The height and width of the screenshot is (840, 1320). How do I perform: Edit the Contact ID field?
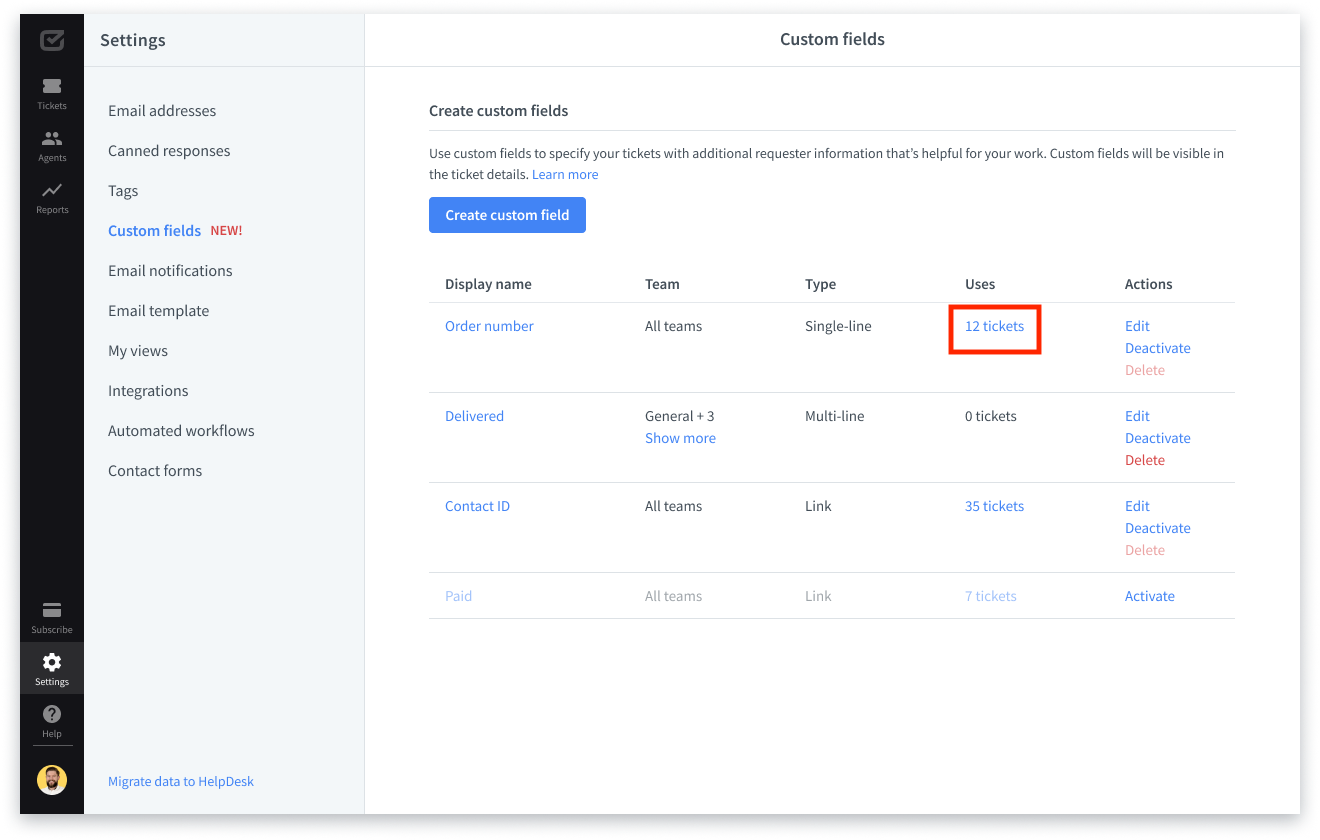coord(1137,506)
